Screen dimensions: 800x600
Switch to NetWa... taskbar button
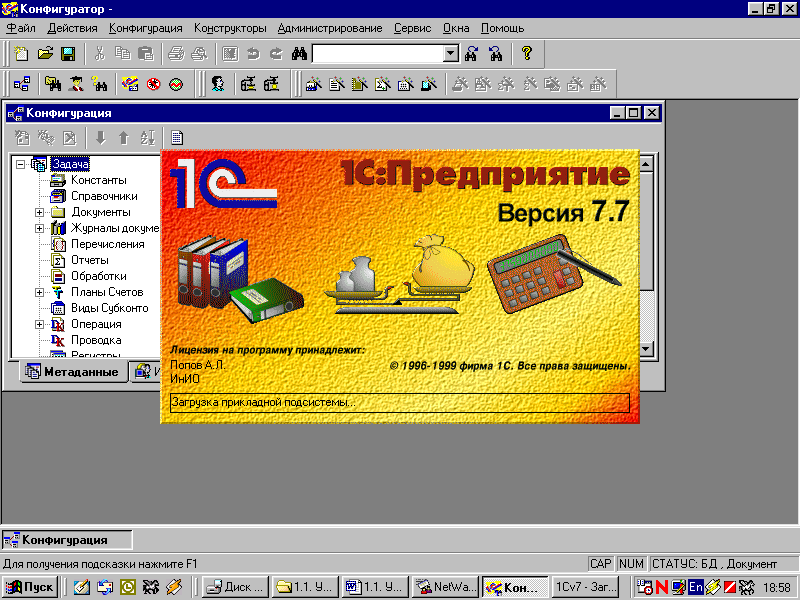(x=445, y=587)
